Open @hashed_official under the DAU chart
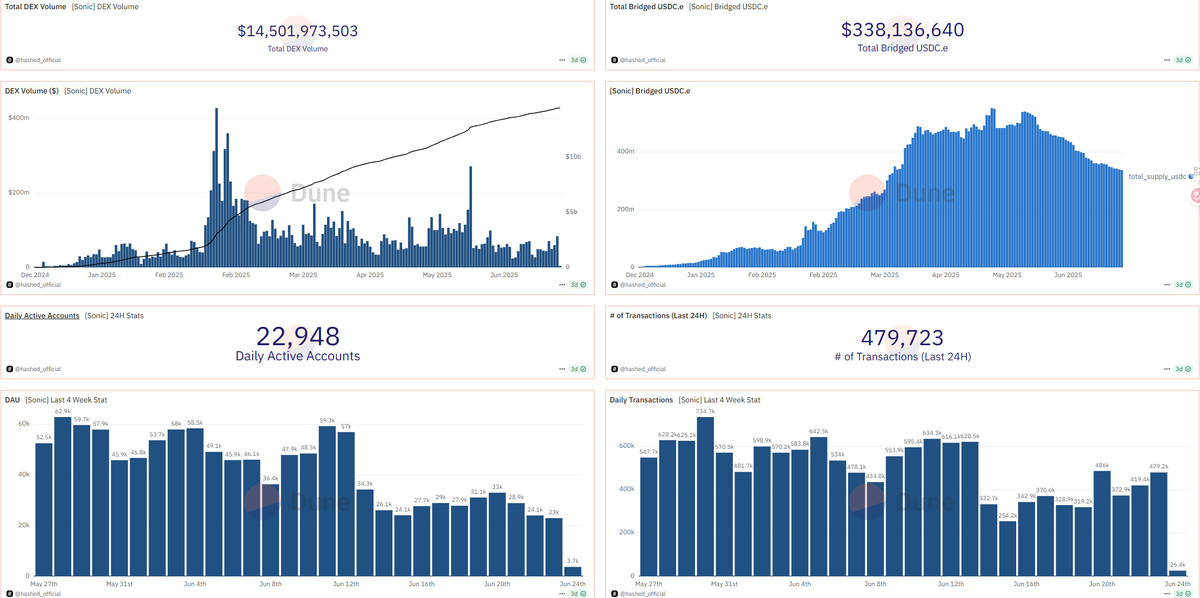Image resolution: width=1200 pixels, height=598 pixels. [36, 593]
